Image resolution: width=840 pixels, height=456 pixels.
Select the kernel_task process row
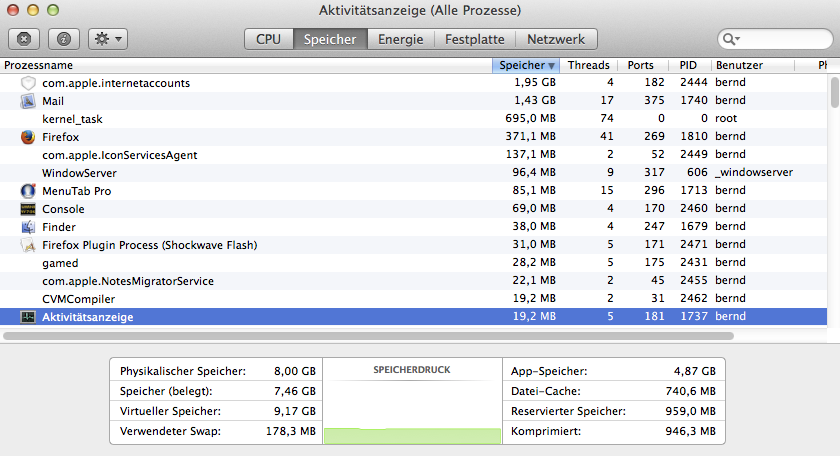pos(413,119)
